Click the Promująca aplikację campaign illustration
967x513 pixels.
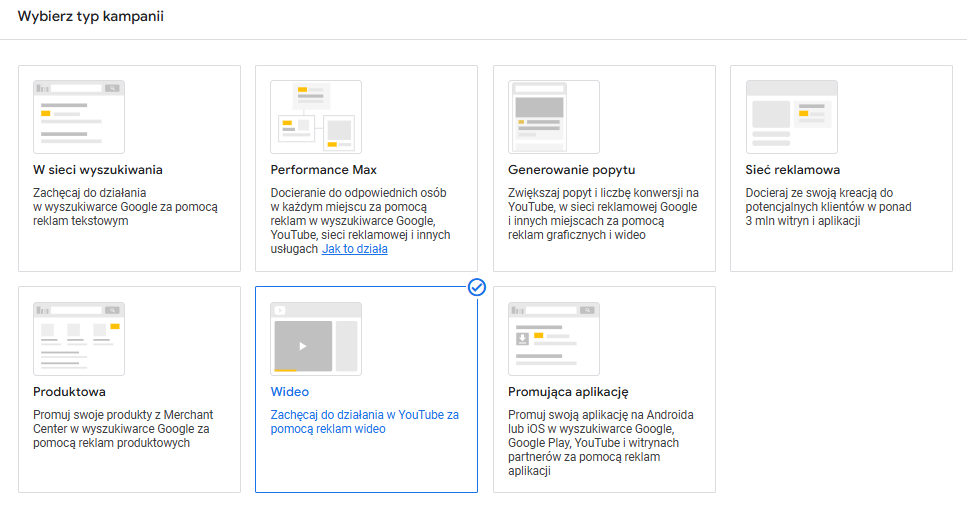pyautogui.click(x=554, y=339)
